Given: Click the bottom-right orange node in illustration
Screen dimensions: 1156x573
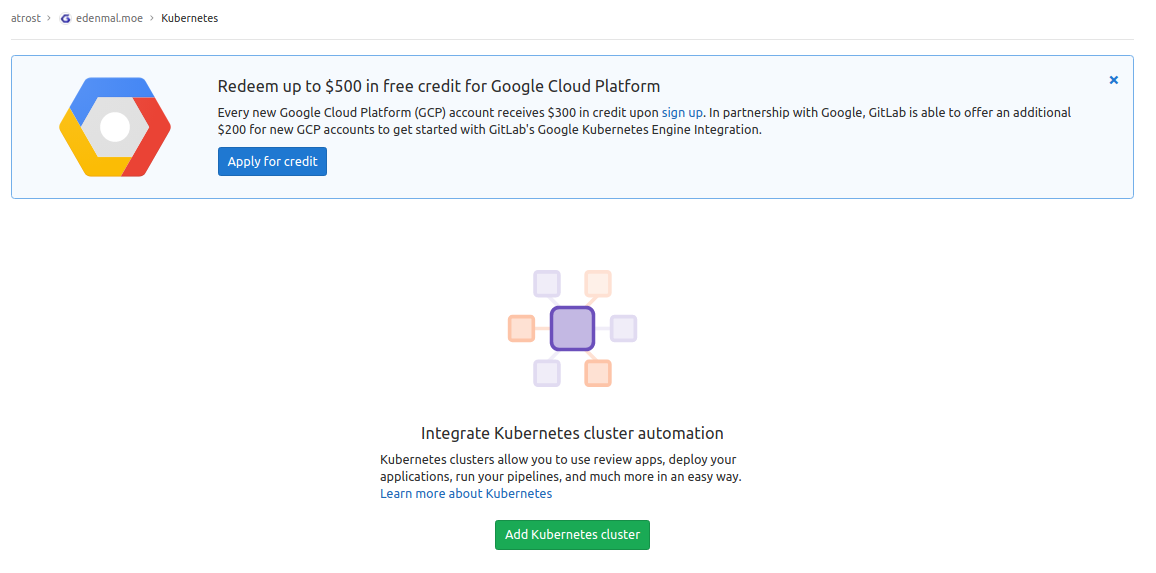Looking at the screenshot, I should (x=598, y=373).
